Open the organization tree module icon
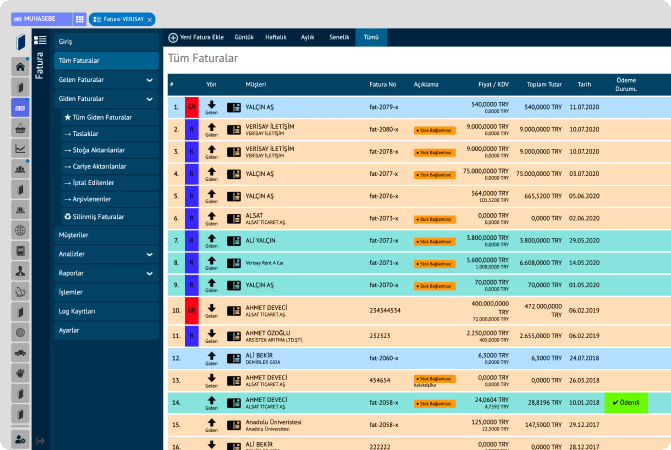 [20, 271]
